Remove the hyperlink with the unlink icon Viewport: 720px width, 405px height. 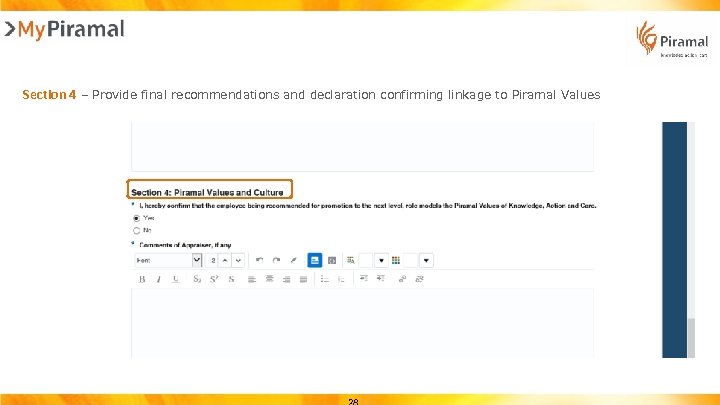(x=419, y=279)
